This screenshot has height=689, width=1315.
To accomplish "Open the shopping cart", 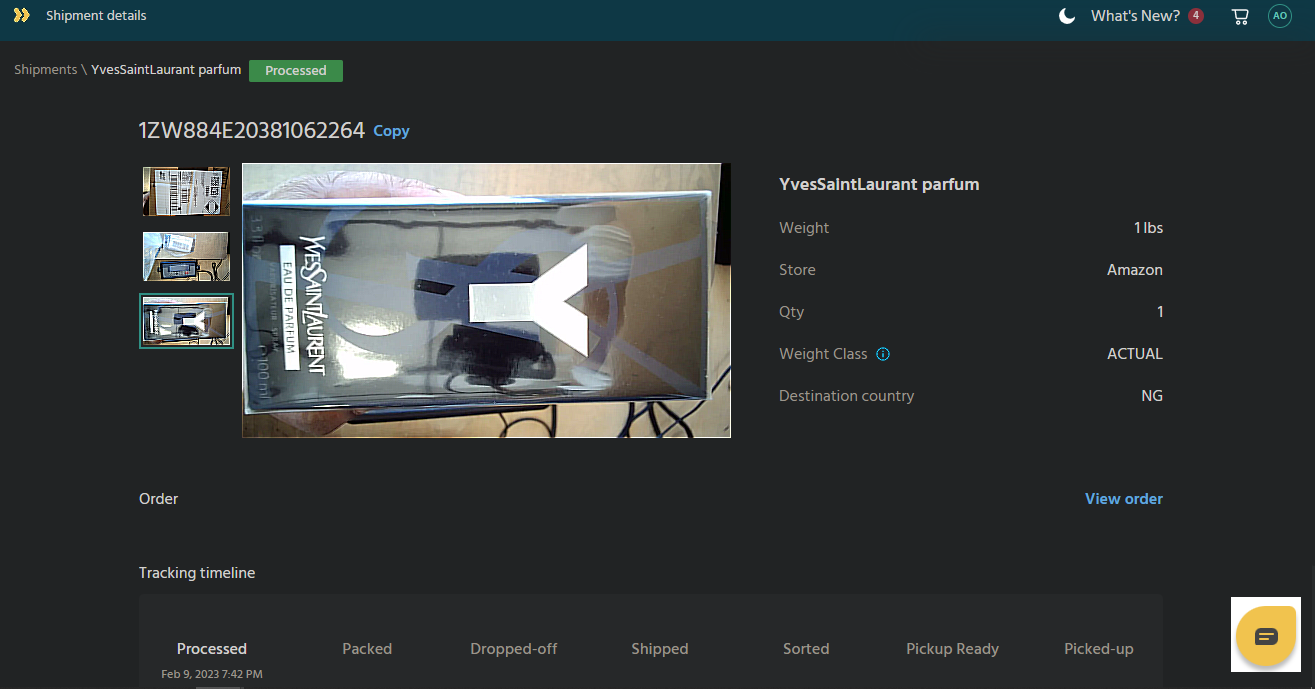I will [1240, 16].
